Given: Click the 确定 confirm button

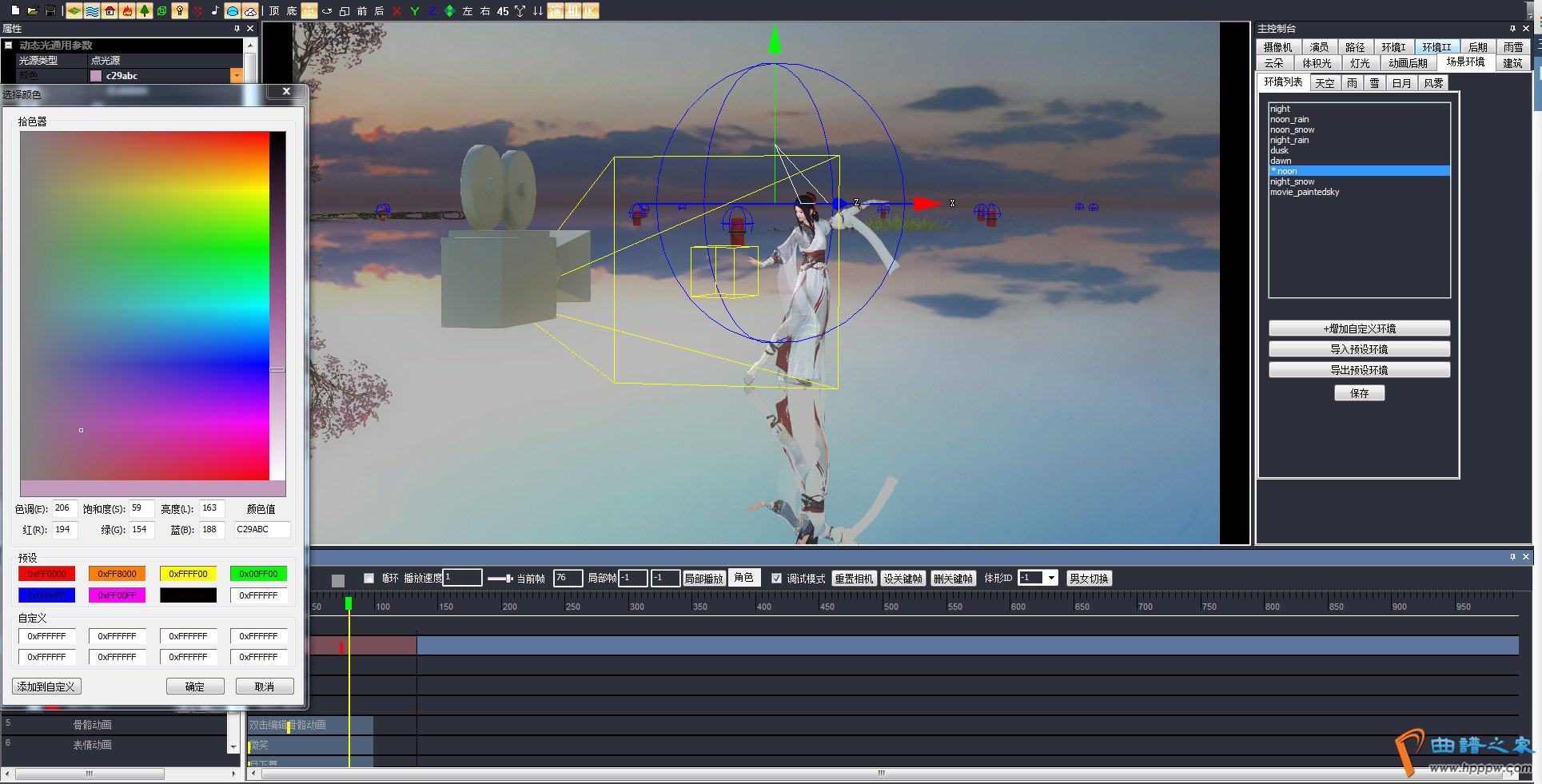Looking at the screenshot, I should pyautogui.click(x=195, y=686).
